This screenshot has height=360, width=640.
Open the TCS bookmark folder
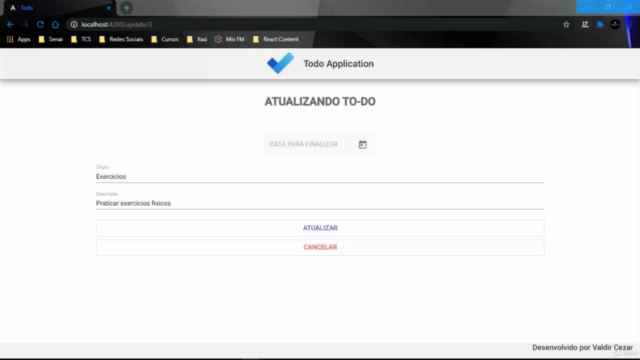coord(81,39)
